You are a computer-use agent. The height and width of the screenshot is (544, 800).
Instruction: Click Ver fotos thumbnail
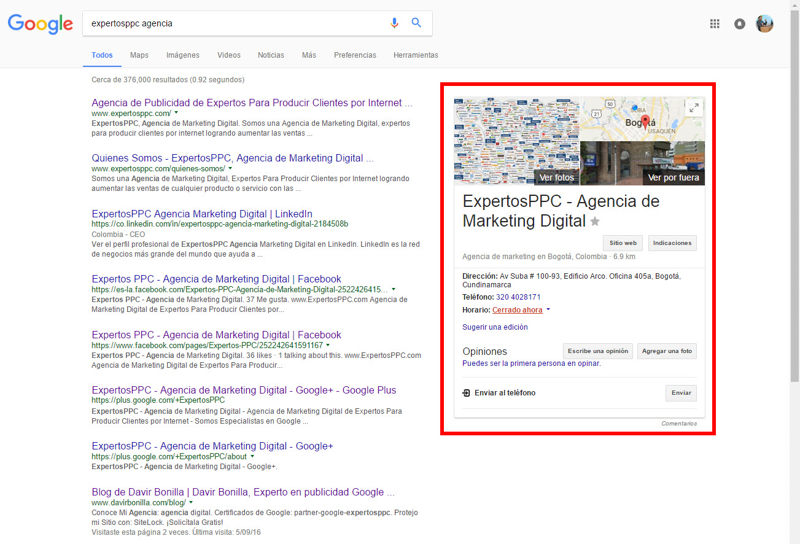pos(516,141)
